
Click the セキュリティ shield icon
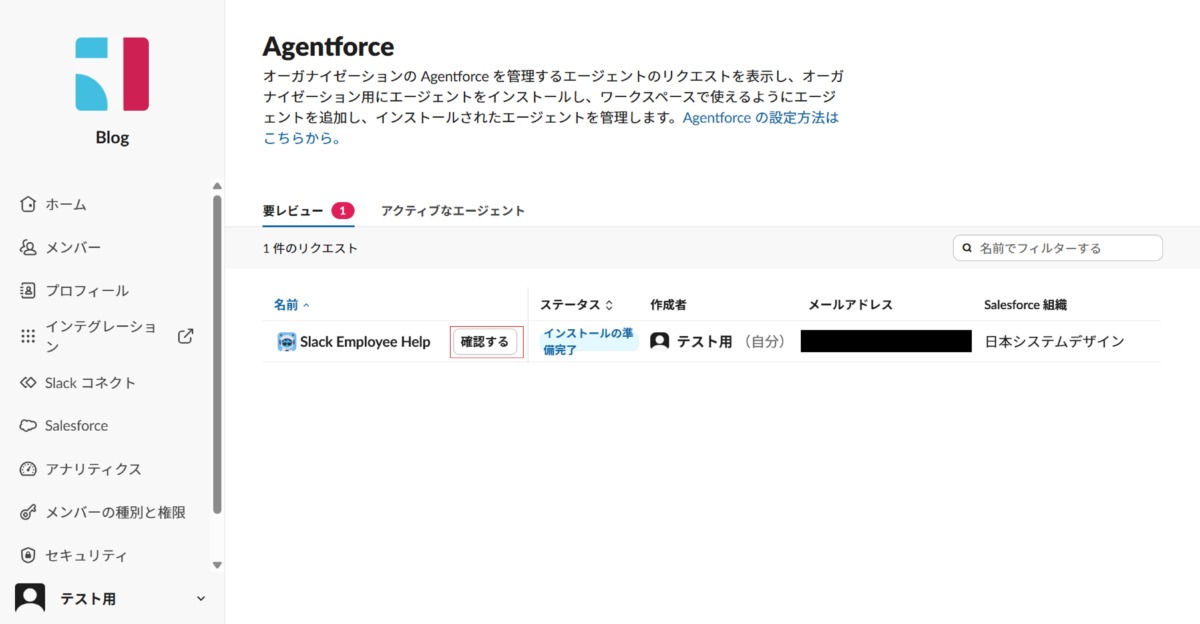(28, 555)
